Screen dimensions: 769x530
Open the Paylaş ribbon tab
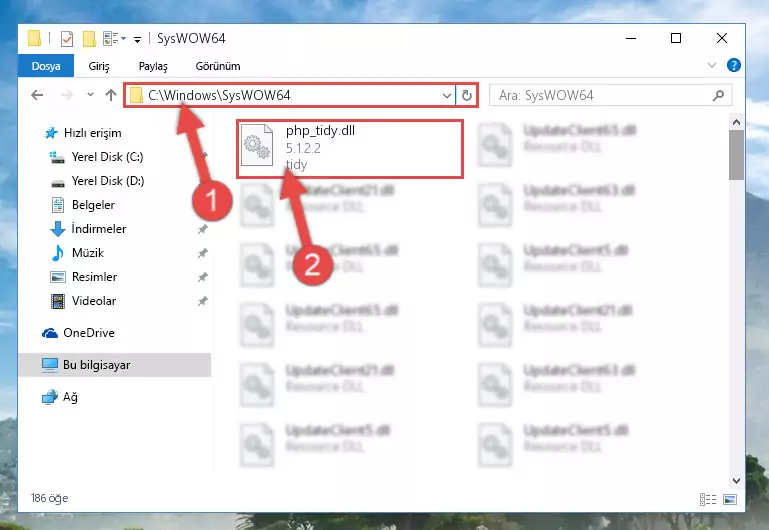[153, 66]
